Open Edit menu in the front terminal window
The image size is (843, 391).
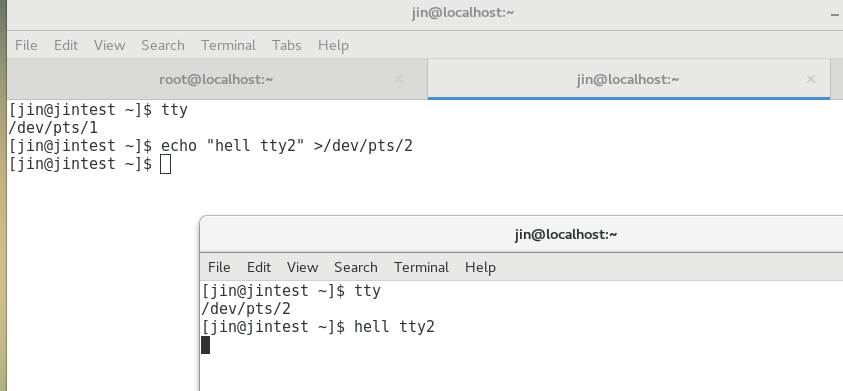pyautogui.click(x=259, y=267)
